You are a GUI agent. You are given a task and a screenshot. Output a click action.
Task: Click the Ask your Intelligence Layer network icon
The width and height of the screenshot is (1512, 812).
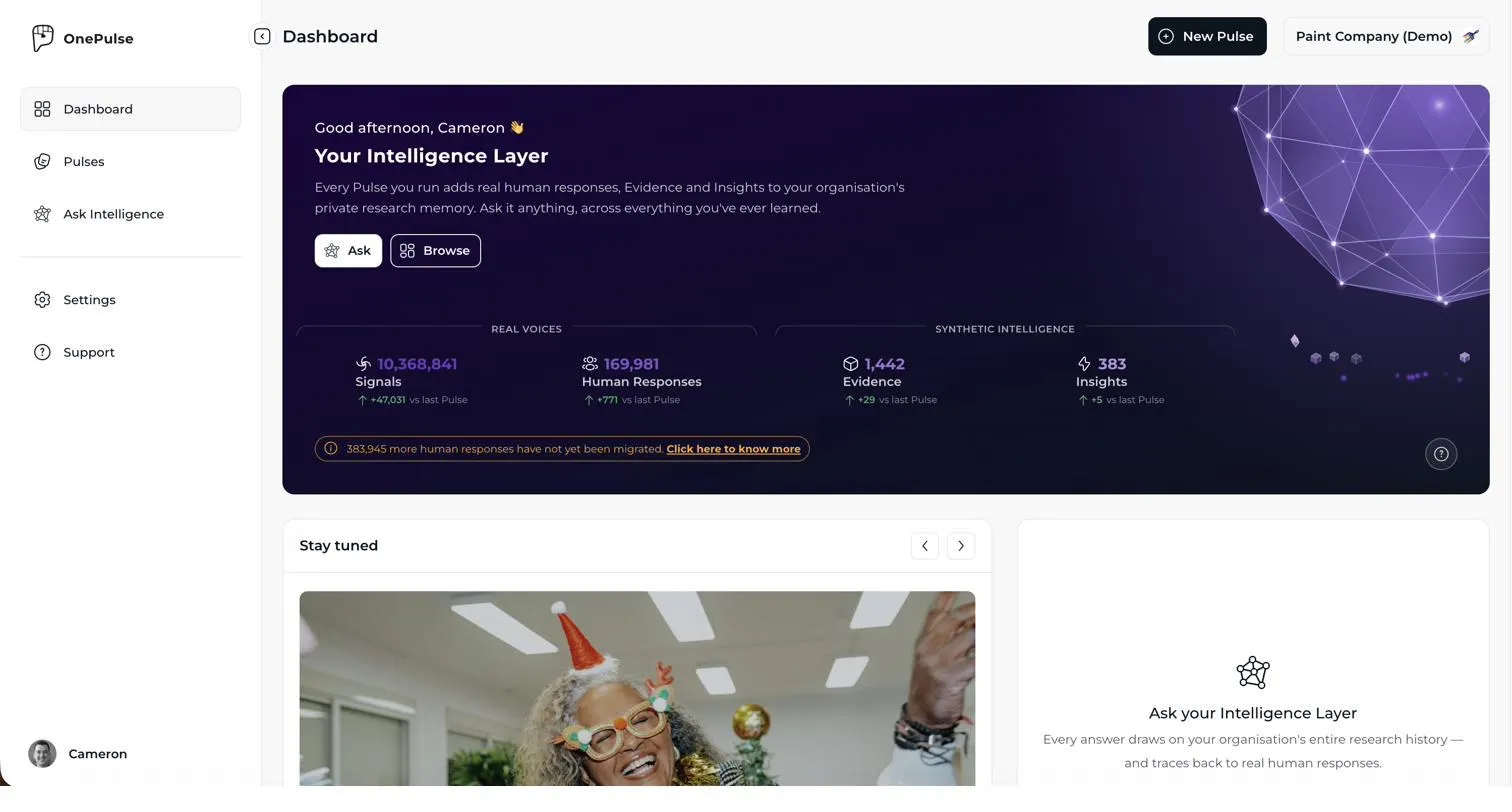1253,672
